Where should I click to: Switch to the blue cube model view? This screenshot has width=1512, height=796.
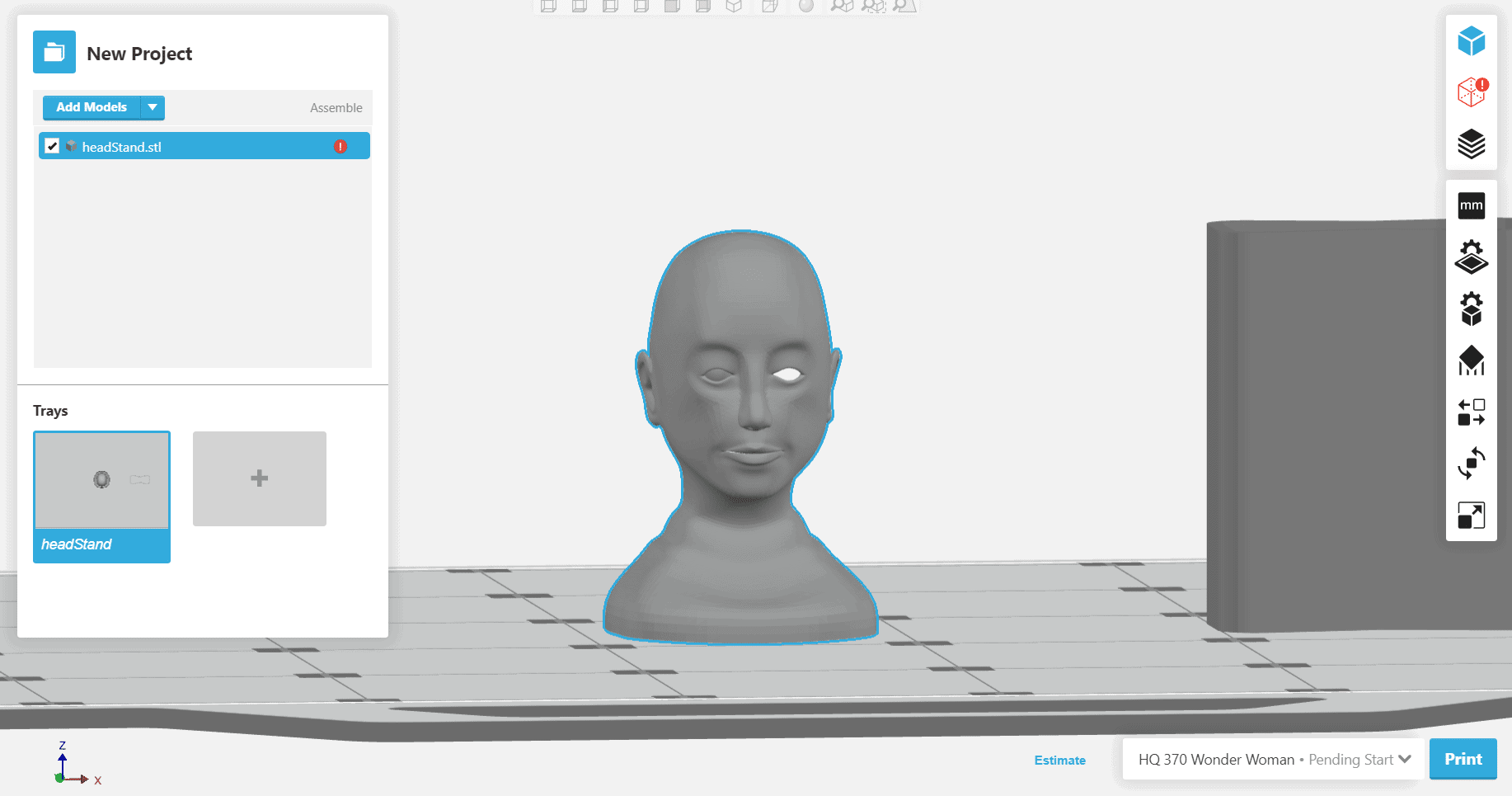pos(1471,40)
